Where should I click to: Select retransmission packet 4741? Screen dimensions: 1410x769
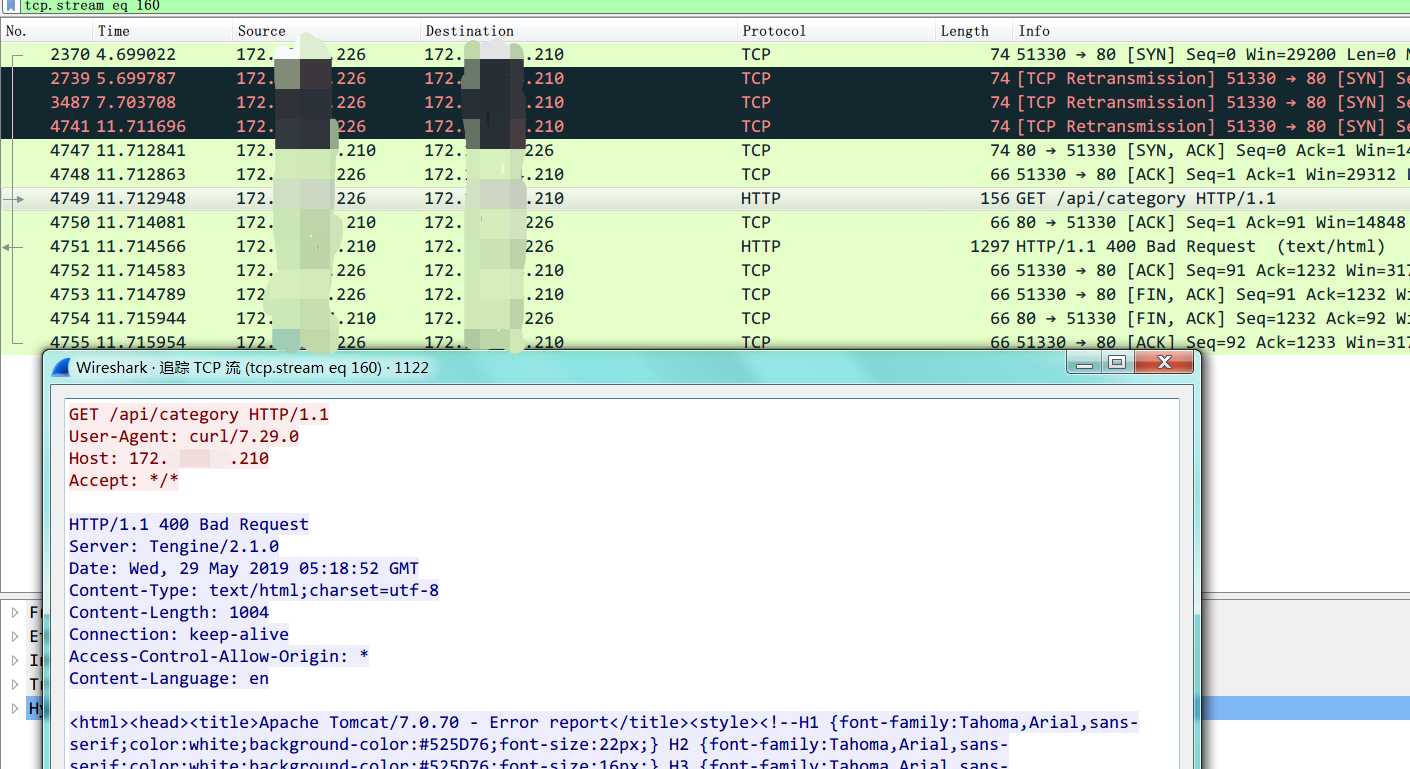click(705, 126)
